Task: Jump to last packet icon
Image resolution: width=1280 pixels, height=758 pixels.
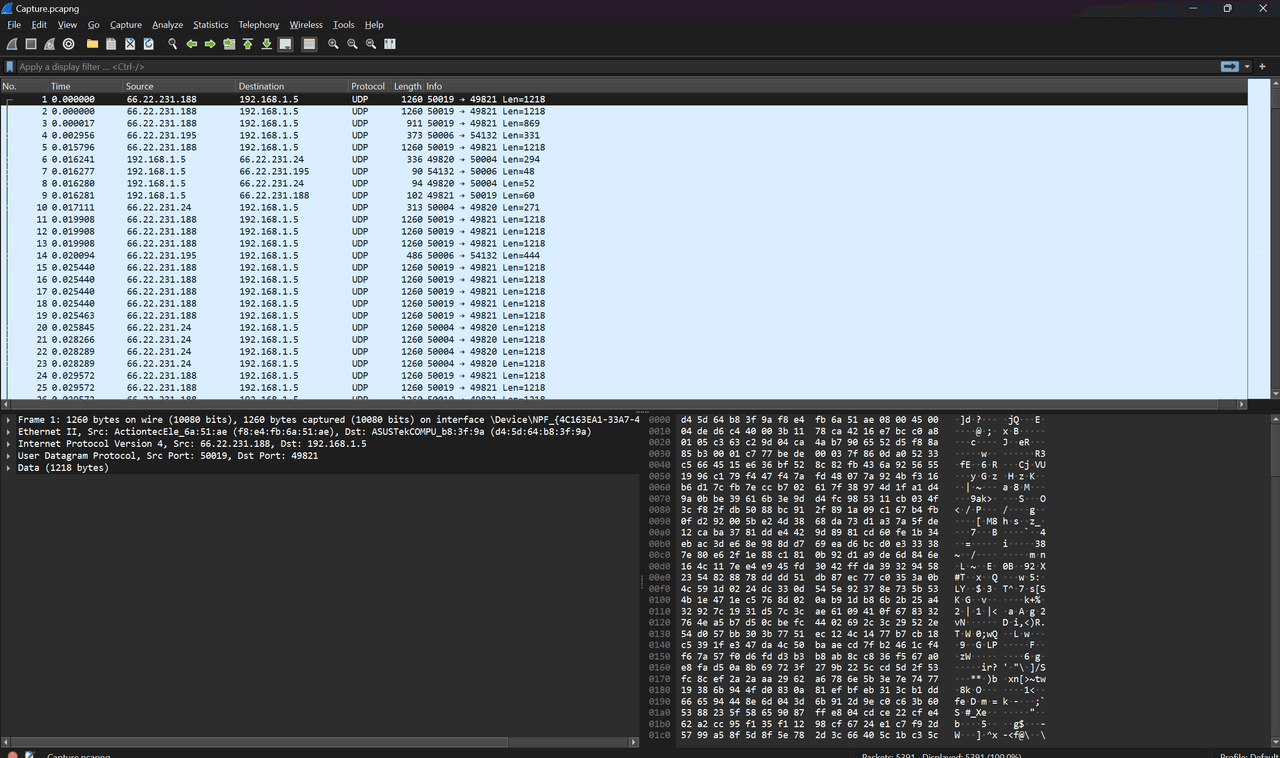Action: [x=267, y=44]
